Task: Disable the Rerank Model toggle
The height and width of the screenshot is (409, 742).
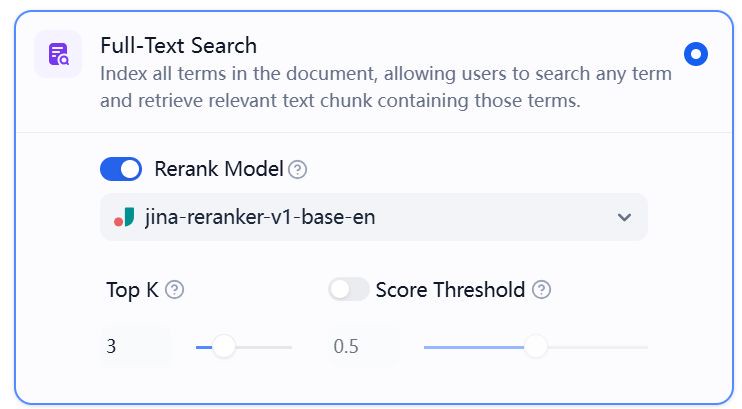Action: click(x=121, y=169)
